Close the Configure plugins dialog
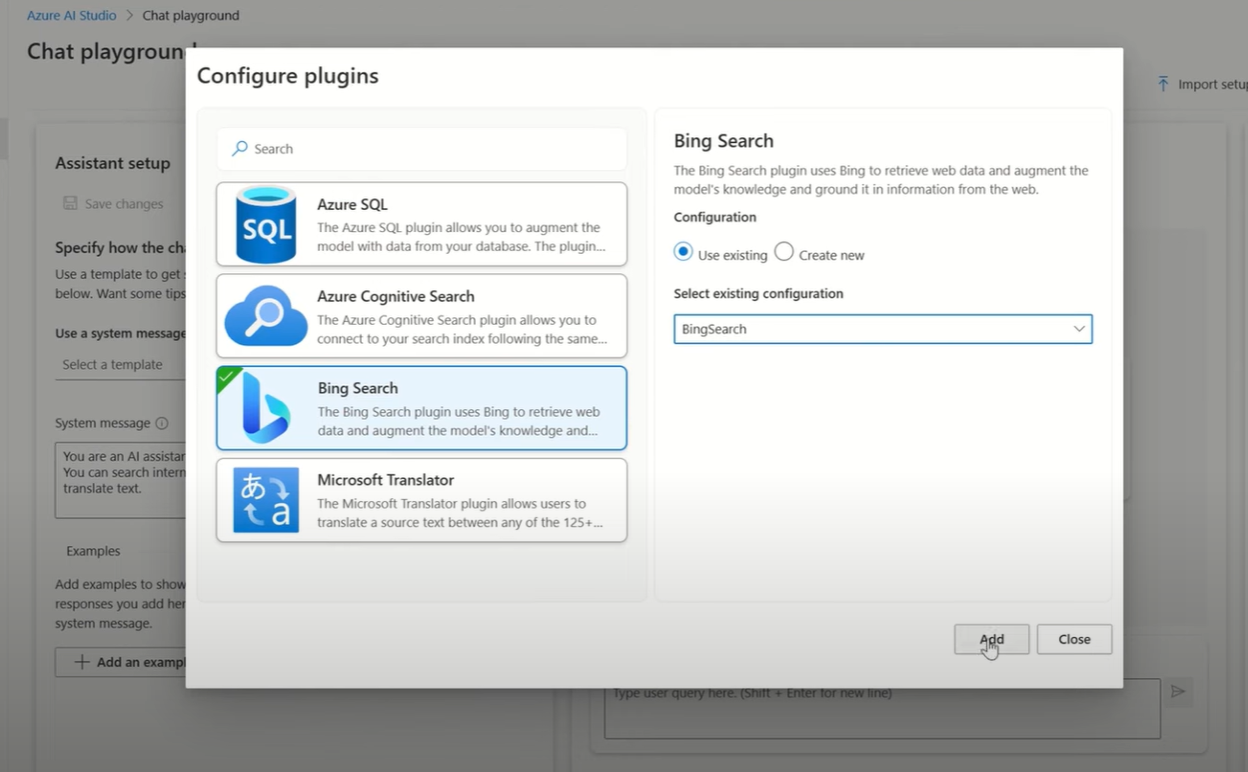The image size is (1248, 772). (x=1074, y=639)
